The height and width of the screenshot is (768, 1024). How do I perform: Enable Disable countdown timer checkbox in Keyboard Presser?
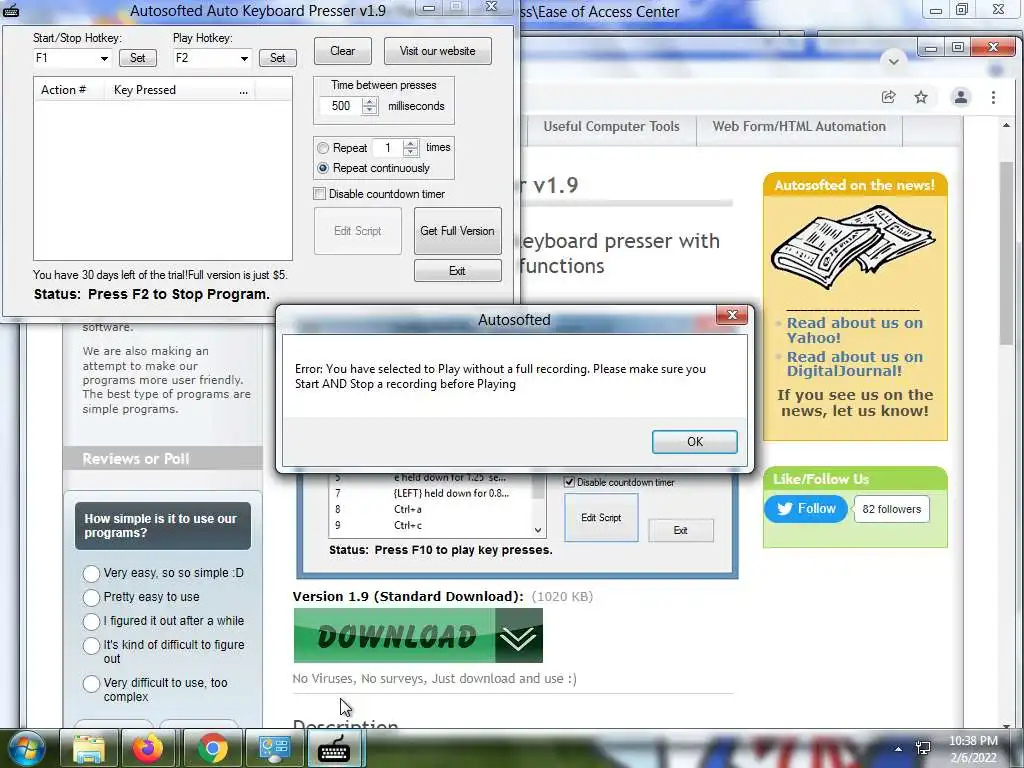click(319, 194)
